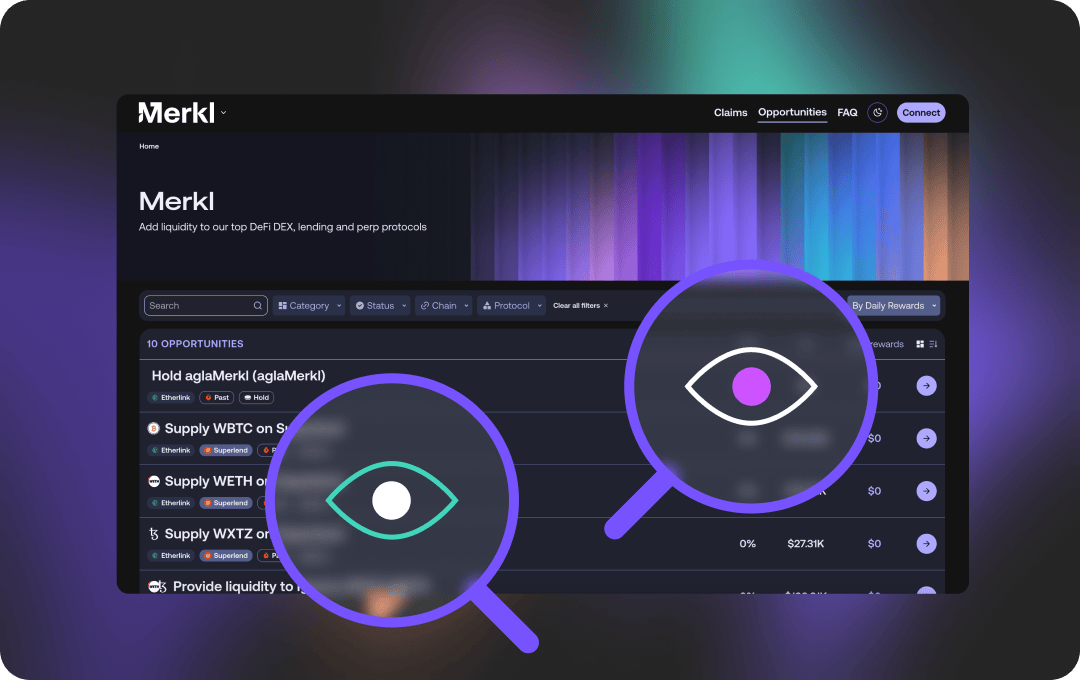This screenshot has height=680, width=1080.
Task: Click the token pair icon beside Provide liquidity
Action: point(158,586)
